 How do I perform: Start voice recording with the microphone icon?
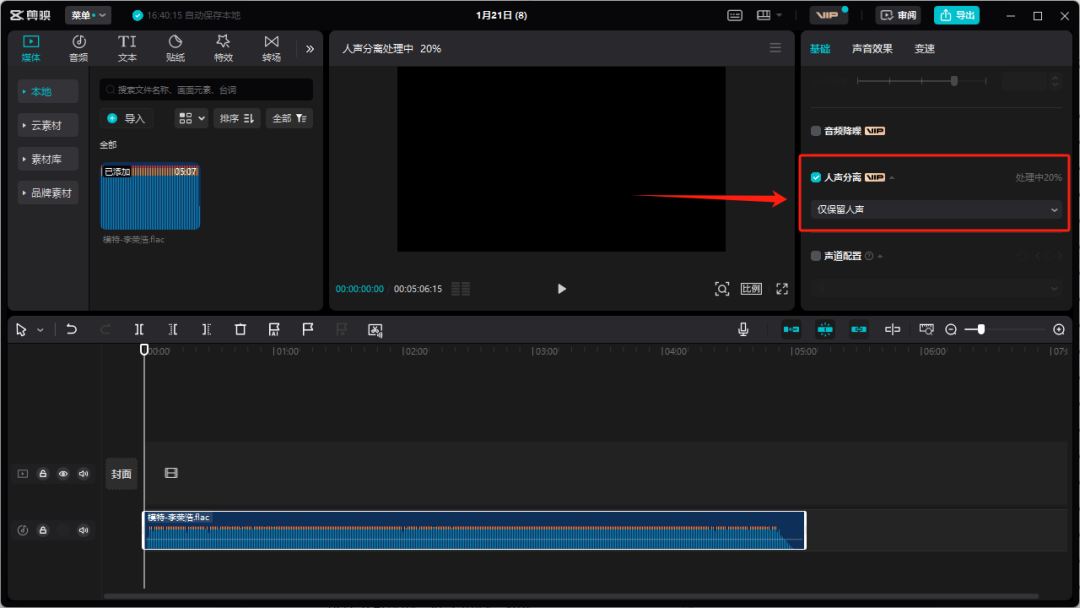(x=743, y=330)
